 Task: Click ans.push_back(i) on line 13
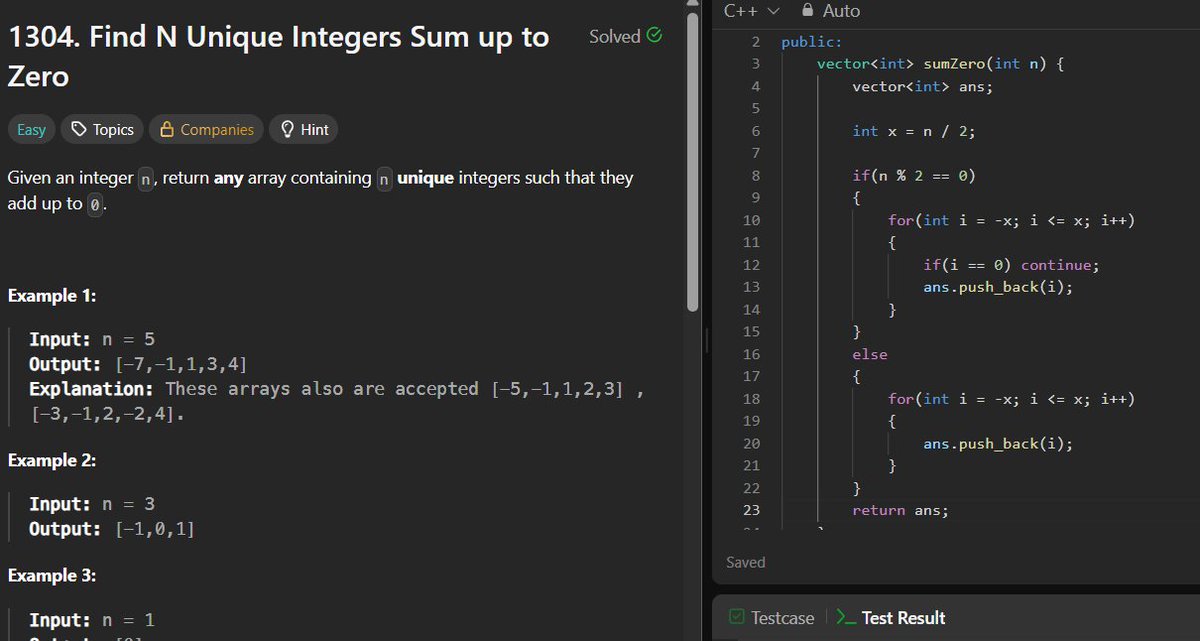(997, 288)
